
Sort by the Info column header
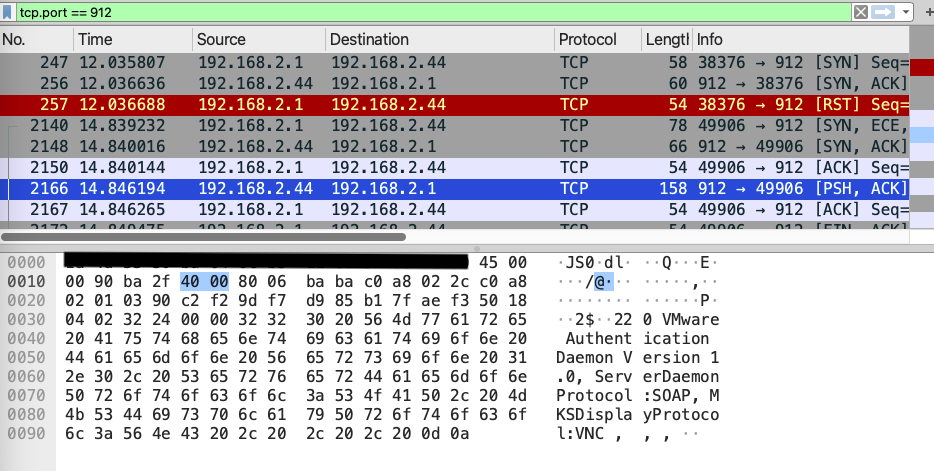(x=801, y=39)
